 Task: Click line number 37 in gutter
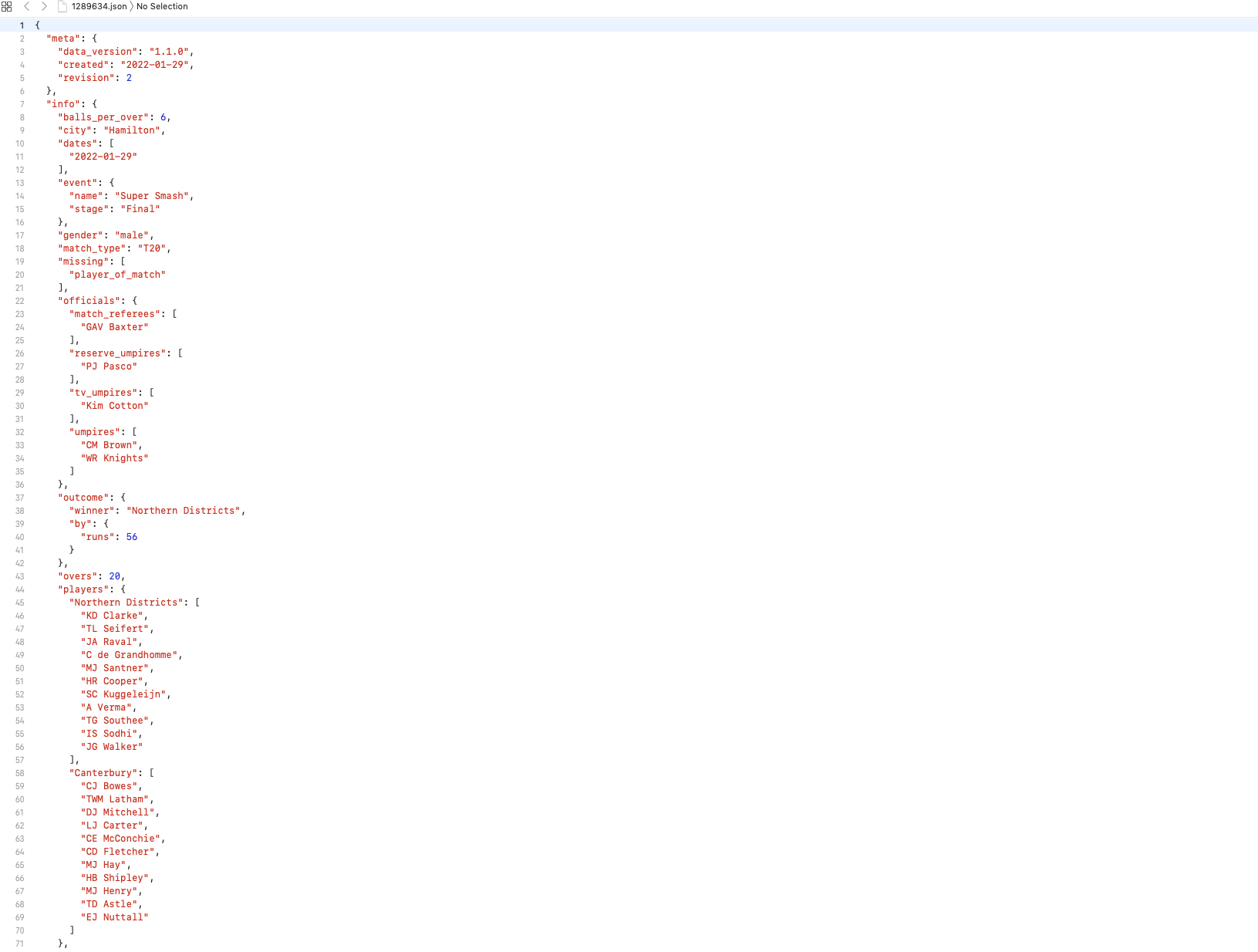point(20,498)
